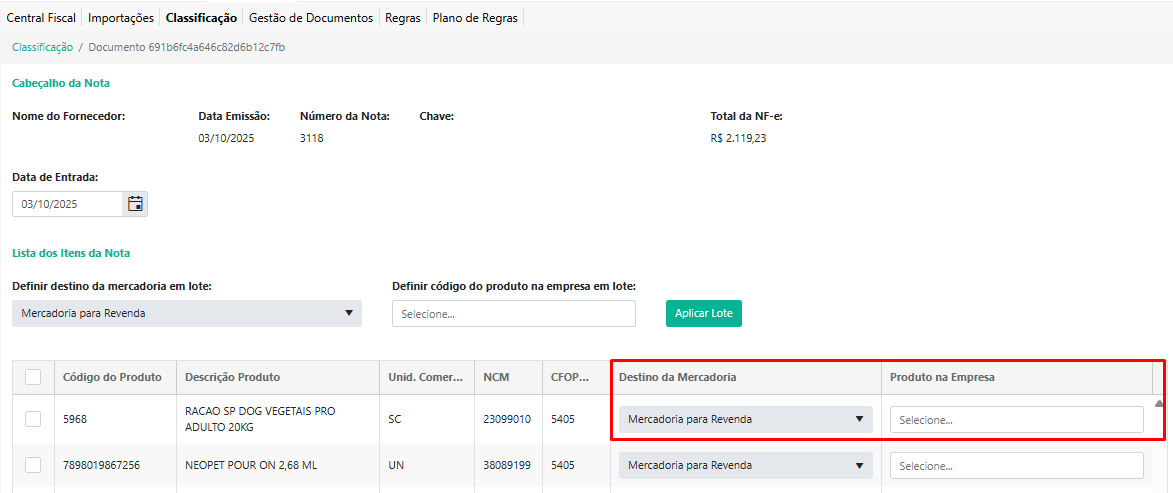Check the row for product 5968
Image resolution: width=1173 pixels, height=493 pixels.
(x=33, y=419)
